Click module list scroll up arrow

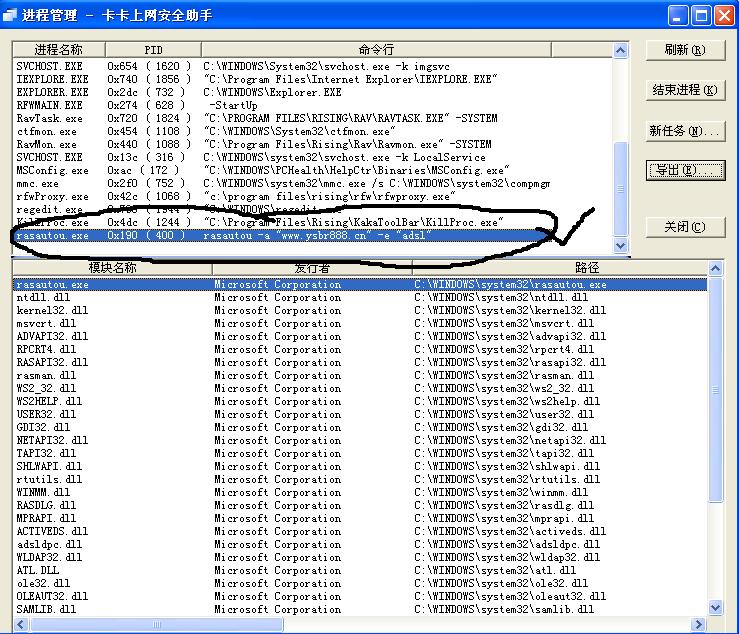(715, 269)
